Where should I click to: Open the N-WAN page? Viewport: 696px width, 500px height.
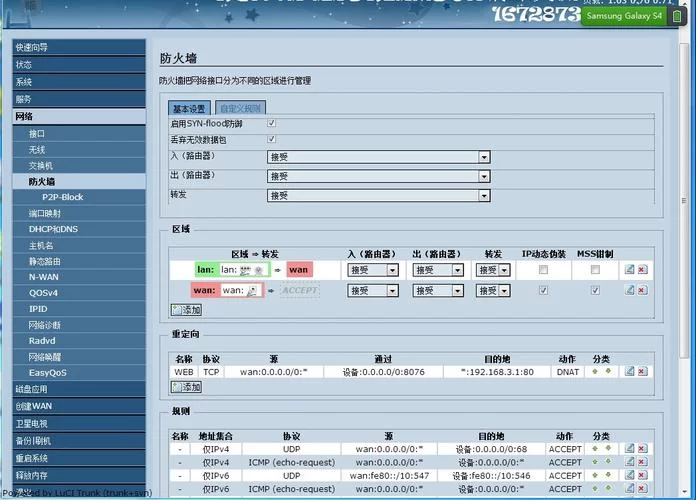click(x=79, y=277)
